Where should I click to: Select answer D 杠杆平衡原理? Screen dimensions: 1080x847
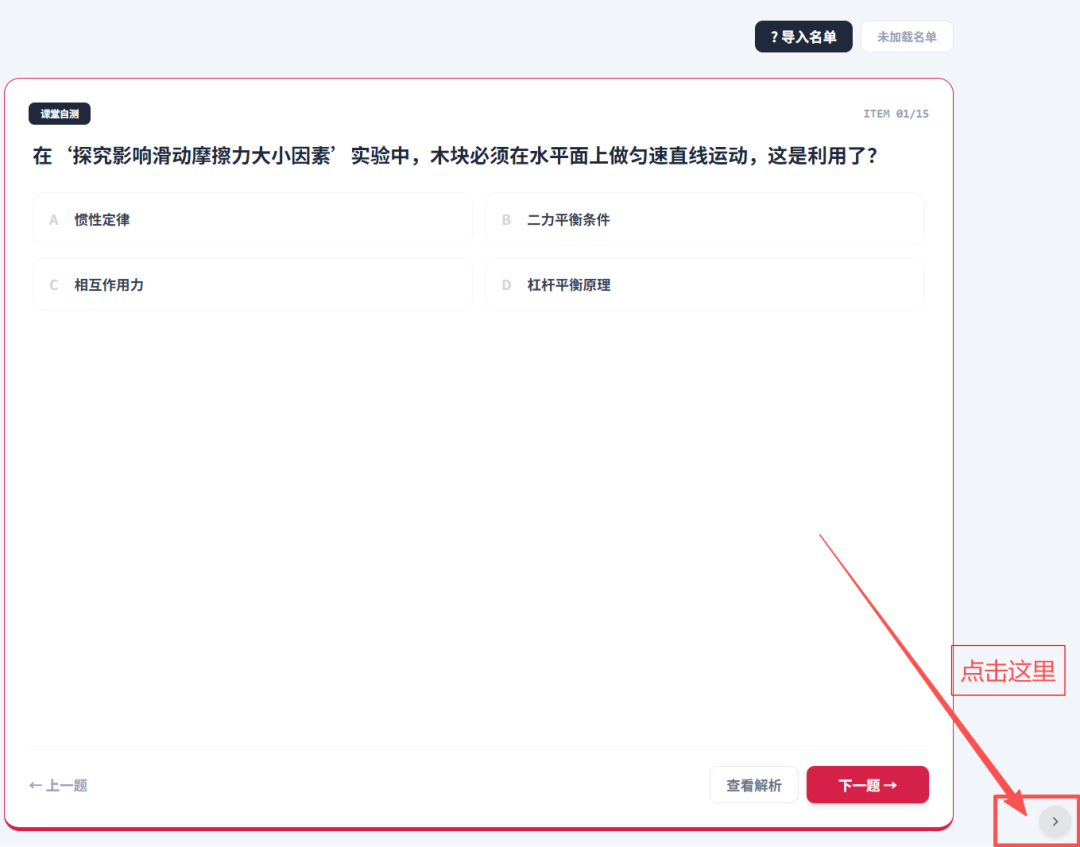(704, 284)
